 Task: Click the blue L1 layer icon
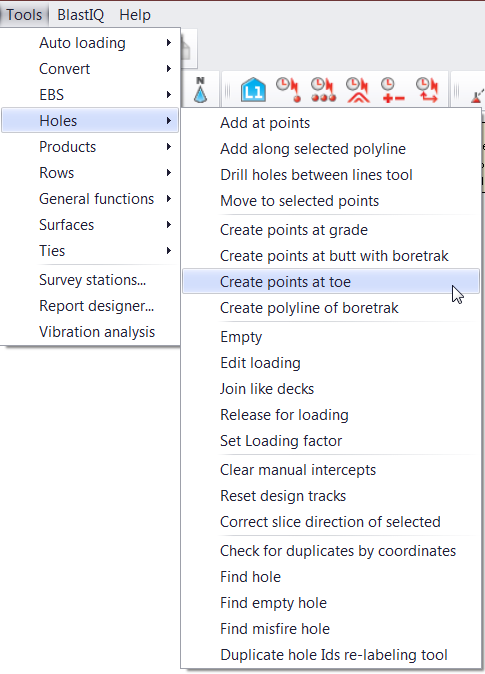pyautogui.click(x=253, y=89)
